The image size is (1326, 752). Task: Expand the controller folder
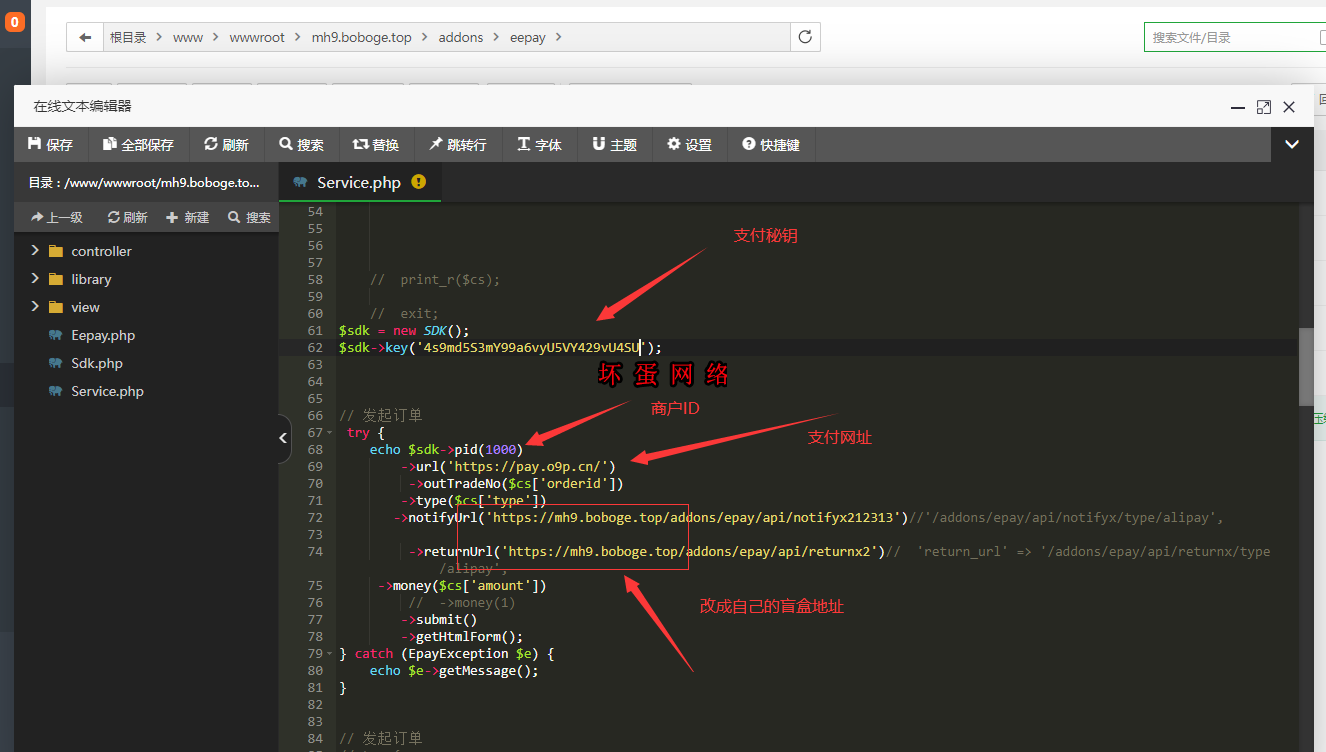(x=35, y=250)
